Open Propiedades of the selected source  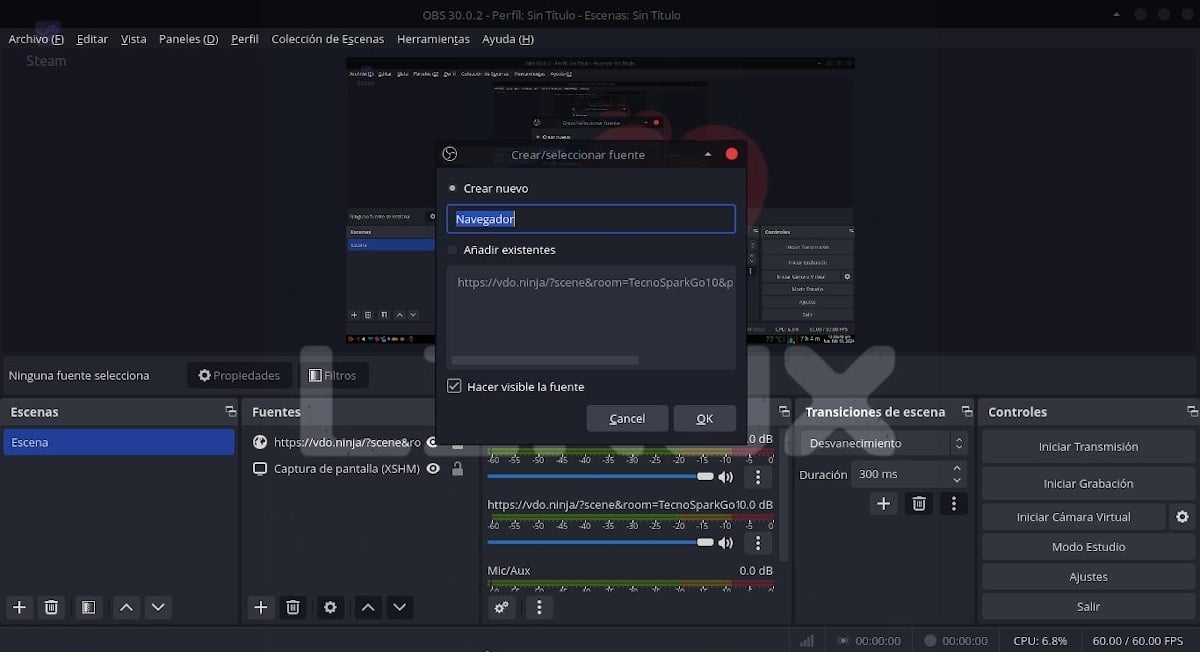(239, 375)
